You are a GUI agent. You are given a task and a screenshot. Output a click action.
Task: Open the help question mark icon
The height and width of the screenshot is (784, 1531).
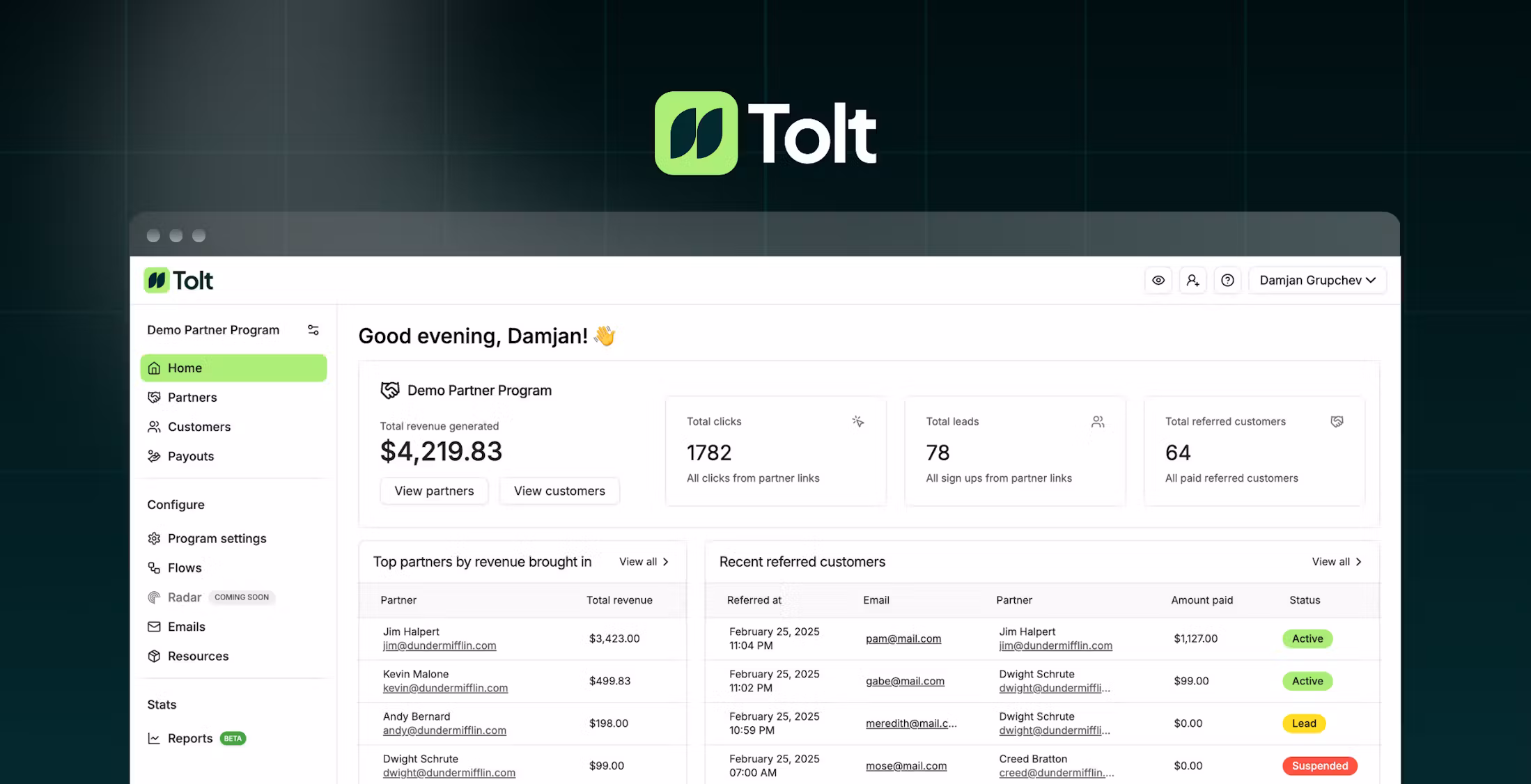point(1227,280)
